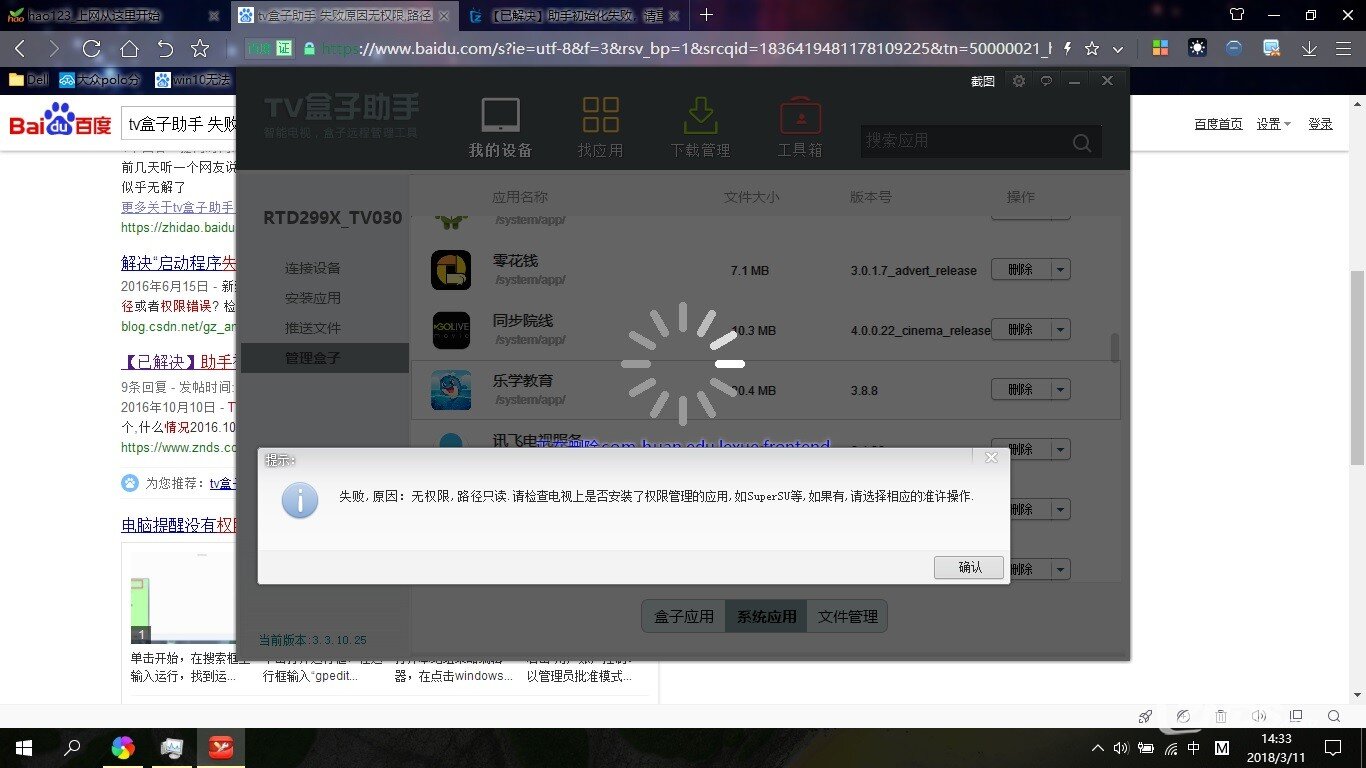Delete 乐学教育 with 删除 button
This screenshot has width=1366, height=768.
tap(1021, 390)
